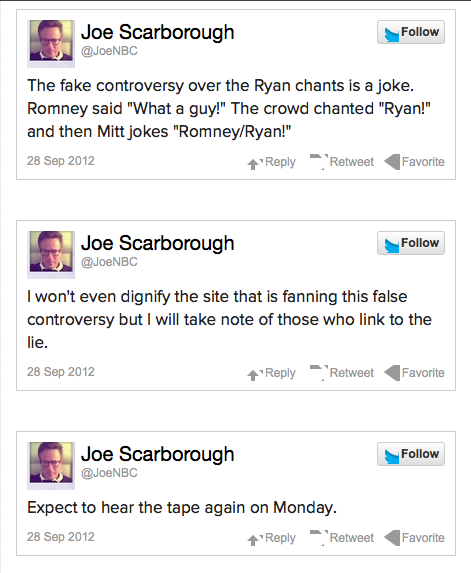Open the profile photo in the third tweet
Screen dimensions: 471x573
click(x=51, y=465)
